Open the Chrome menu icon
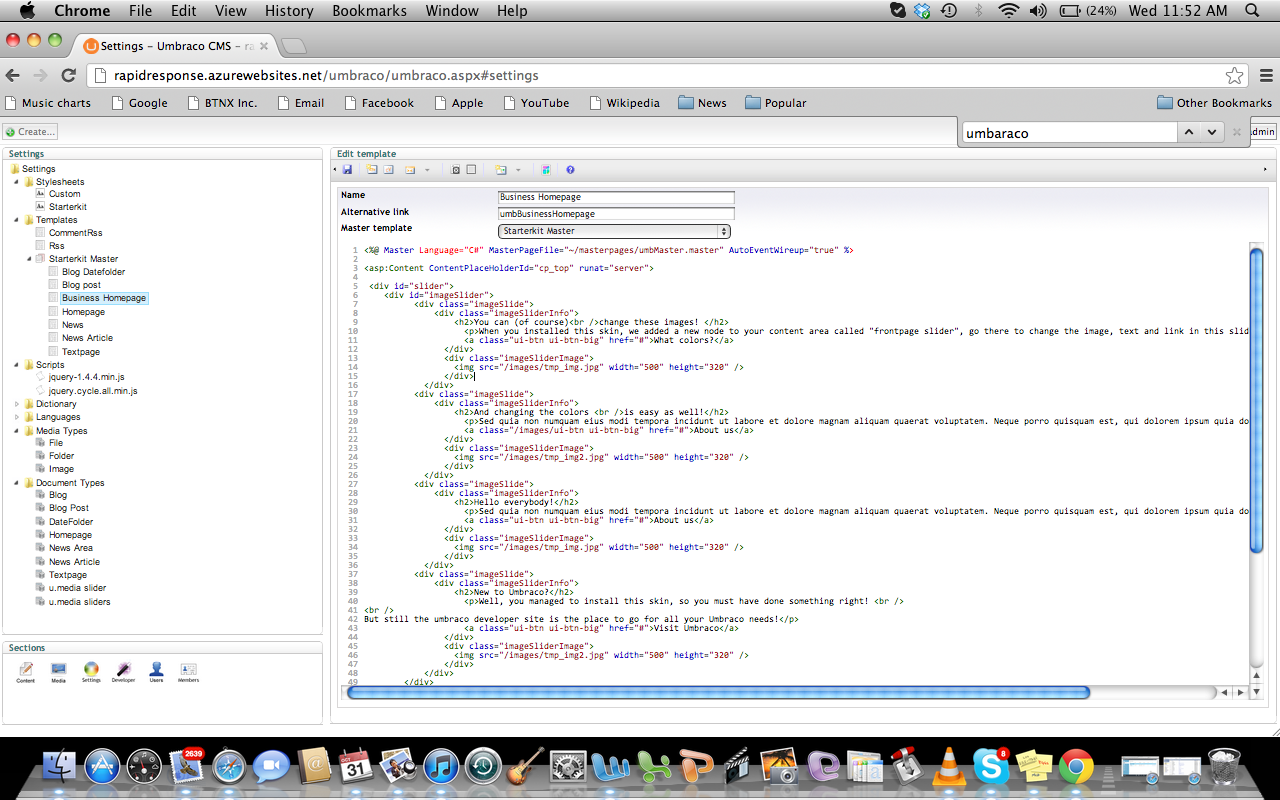The image size is (1280, 800). click(1266, 76)
